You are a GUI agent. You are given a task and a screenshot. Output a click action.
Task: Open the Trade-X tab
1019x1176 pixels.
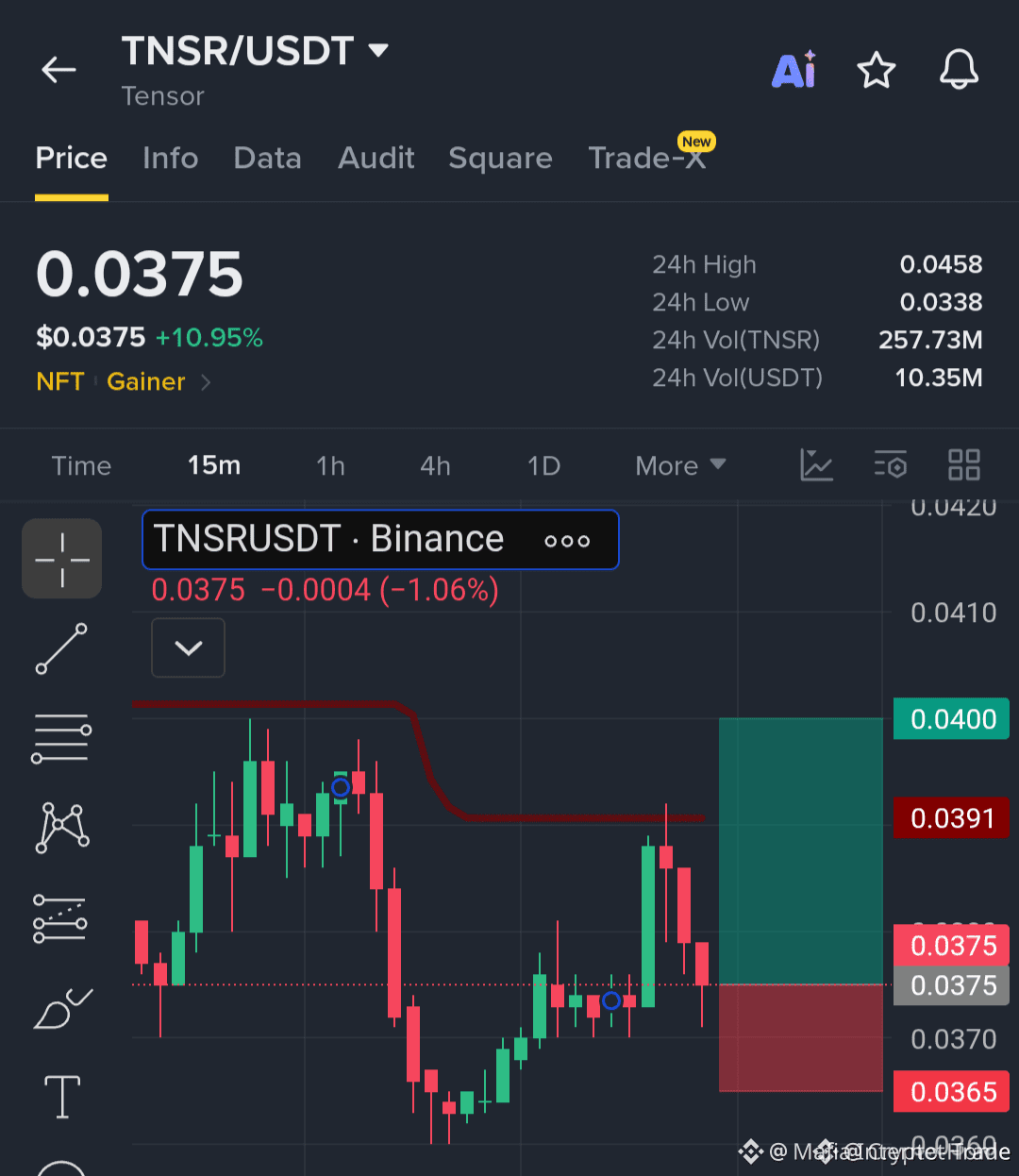[648, 158]
